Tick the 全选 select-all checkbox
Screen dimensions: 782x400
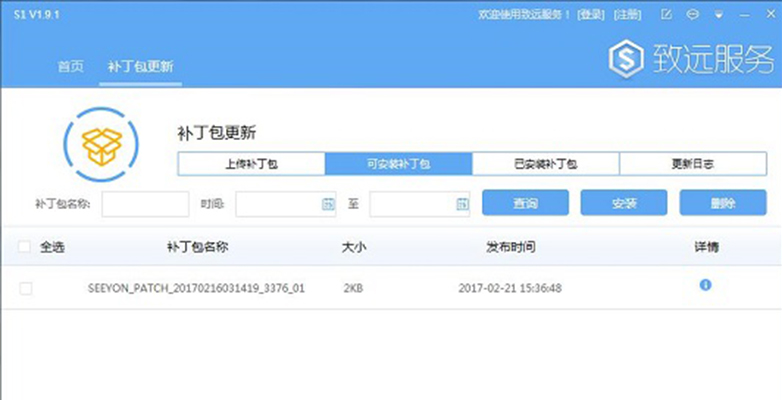[x=24, y=246]
